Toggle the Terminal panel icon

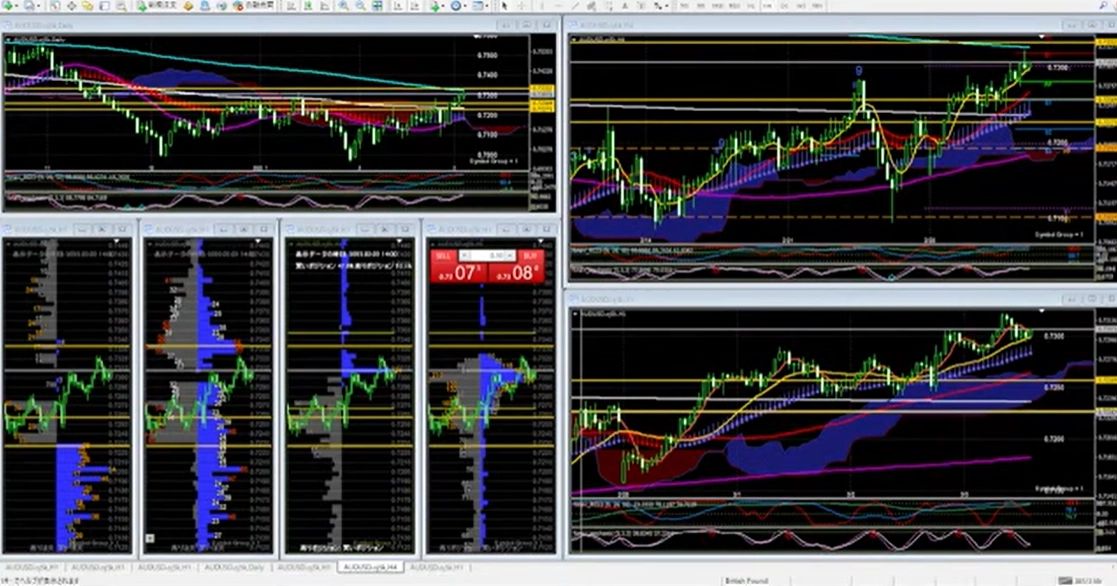104,6
